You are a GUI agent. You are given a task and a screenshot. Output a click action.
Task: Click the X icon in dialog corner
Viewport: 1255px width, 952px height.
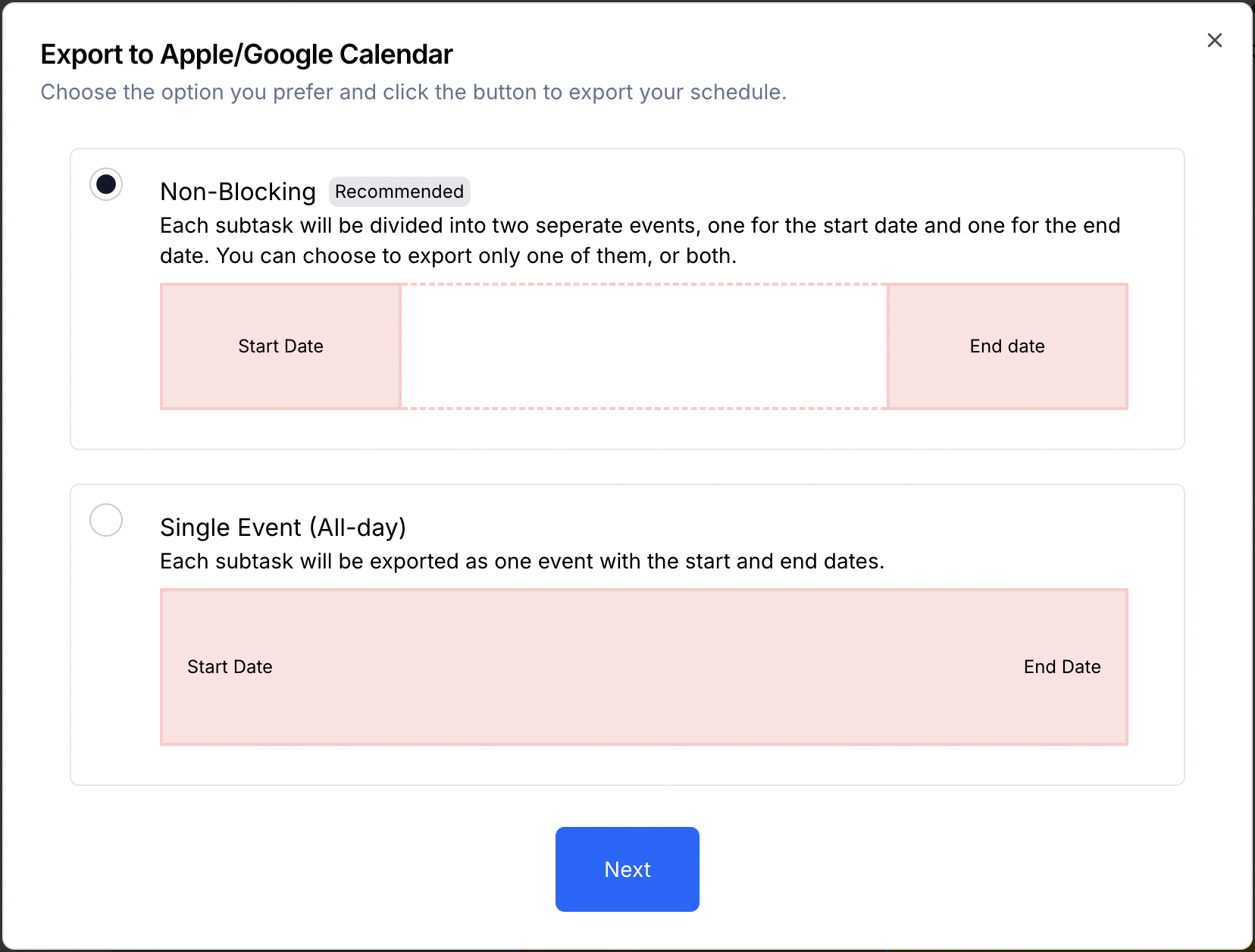click(1214, 41)
